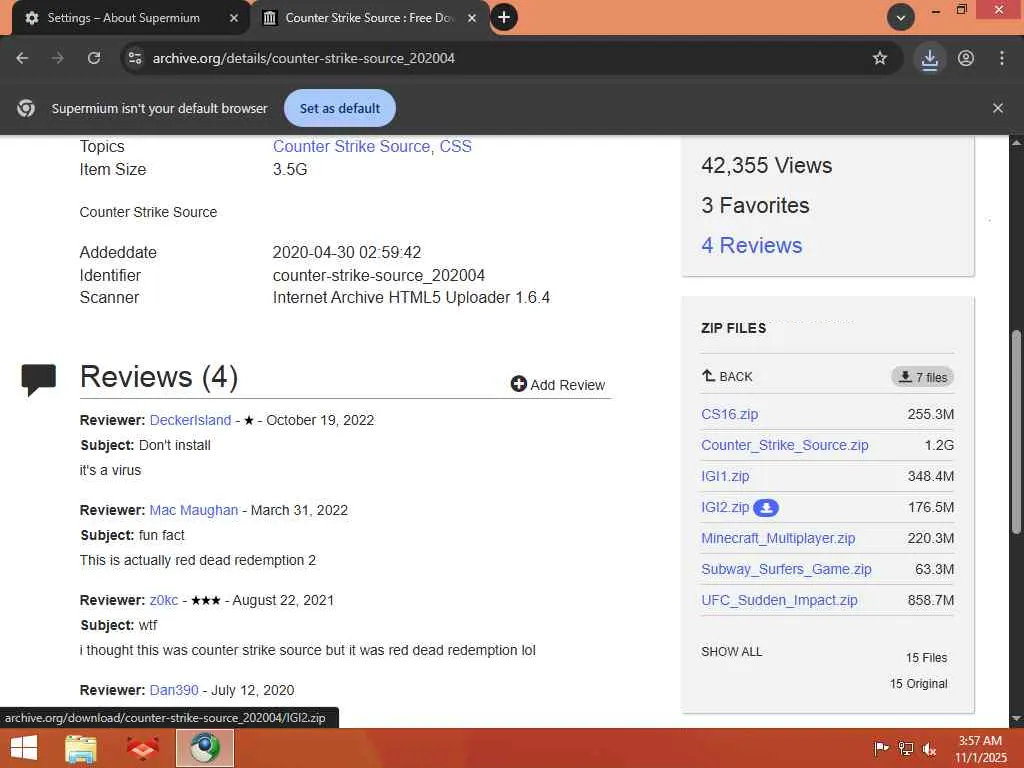
Task: Open Action Center flag tray icon
Action: [x=881, y=749]
